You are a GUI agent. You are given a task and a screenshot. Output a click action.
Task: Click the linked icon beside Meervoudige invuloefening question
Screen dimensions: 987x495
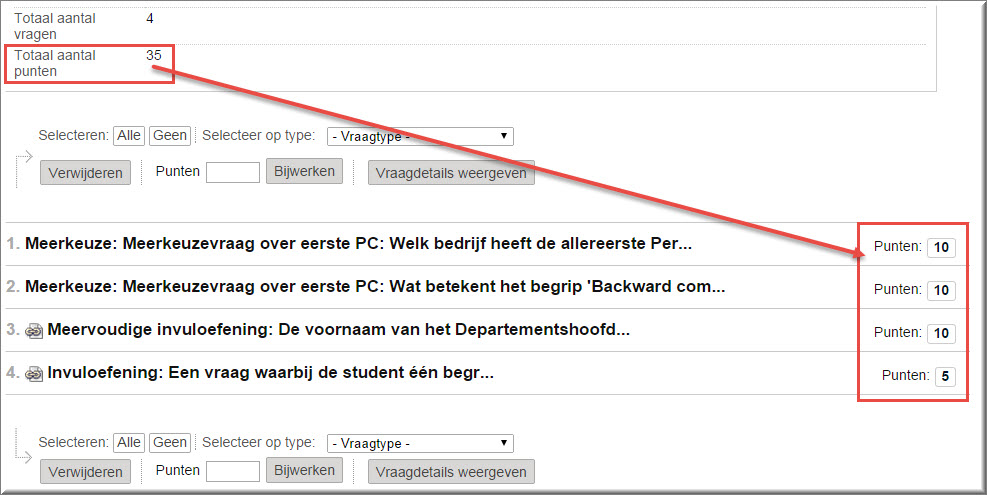pyautogui.click(x=35, y=331)
